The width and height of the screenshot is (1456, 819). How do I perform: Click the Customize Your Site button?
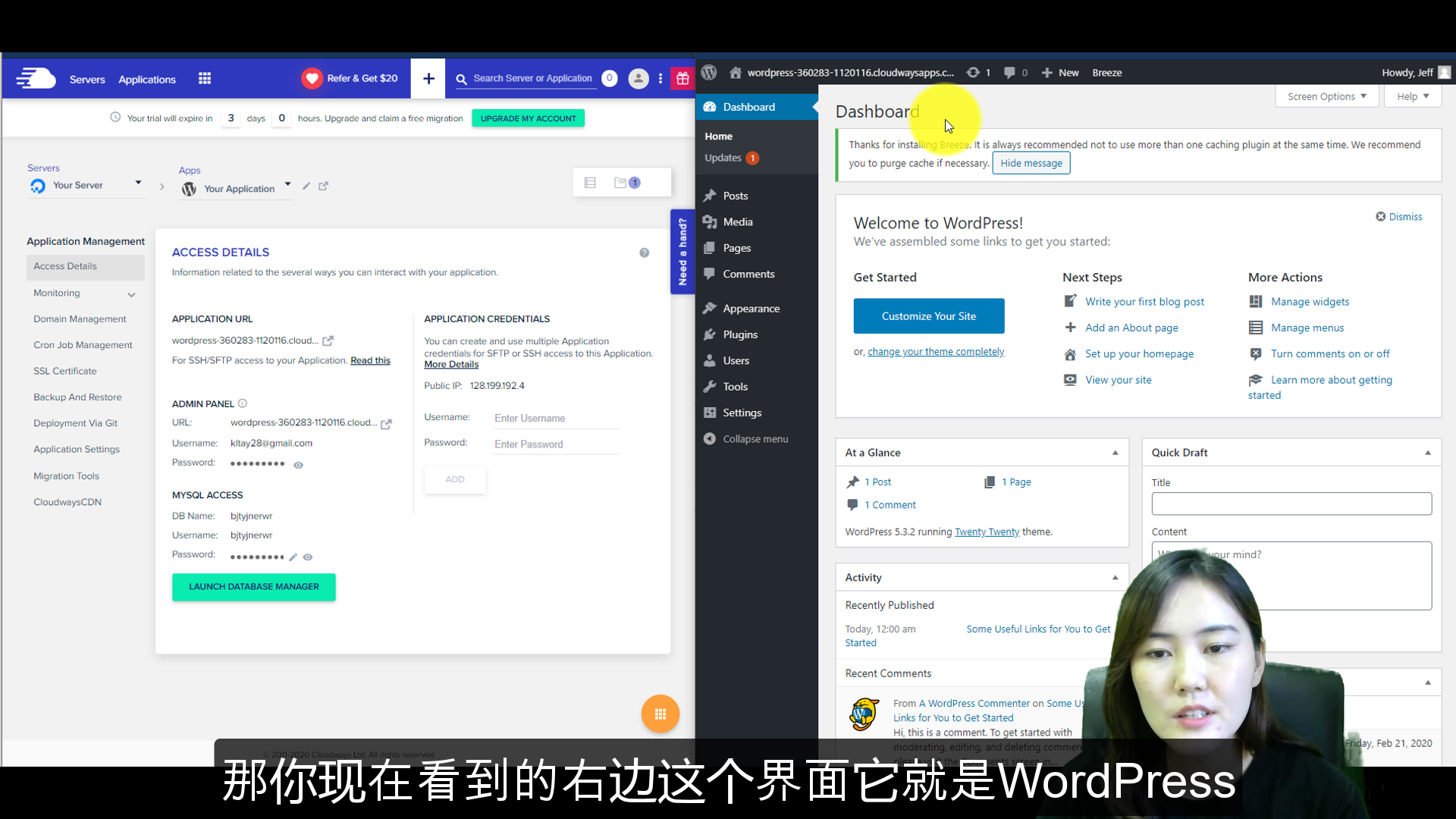tap(928, 316)
